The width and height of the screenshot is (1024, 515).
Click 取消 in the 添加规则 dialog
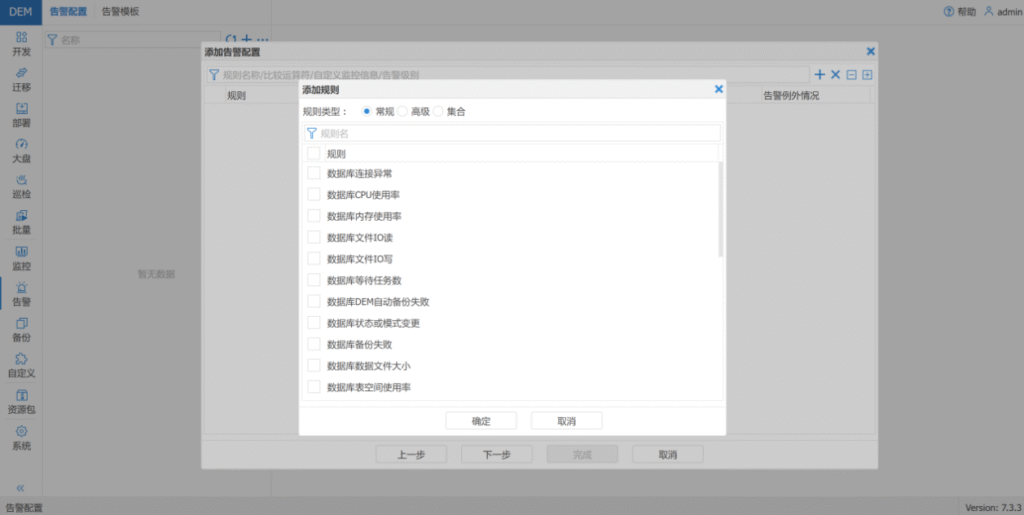(x=566, y=421)
